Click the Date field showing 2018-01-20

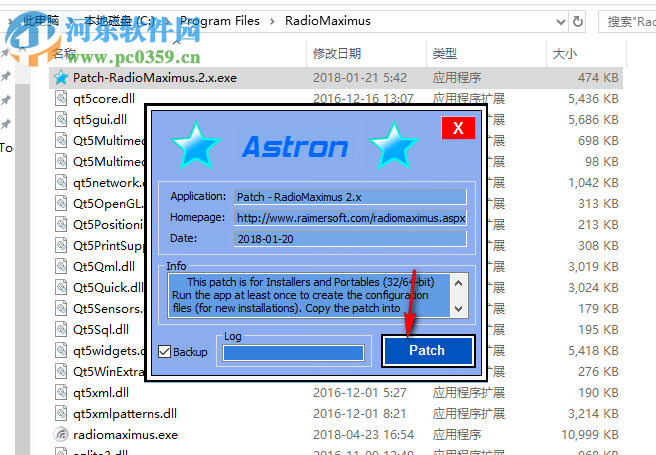(x=350, y=239)
